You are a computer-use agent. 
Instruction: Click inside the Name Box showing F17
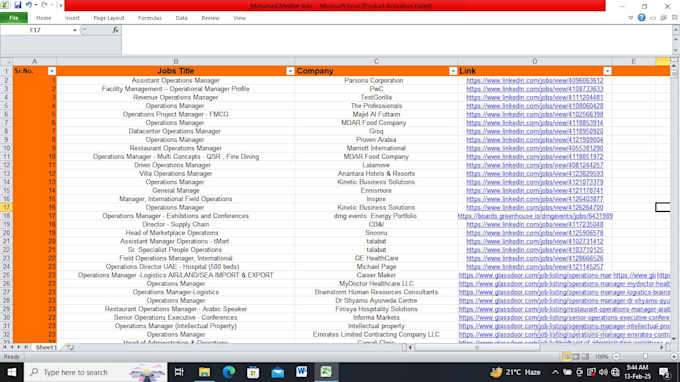click(x=36, y=30)
